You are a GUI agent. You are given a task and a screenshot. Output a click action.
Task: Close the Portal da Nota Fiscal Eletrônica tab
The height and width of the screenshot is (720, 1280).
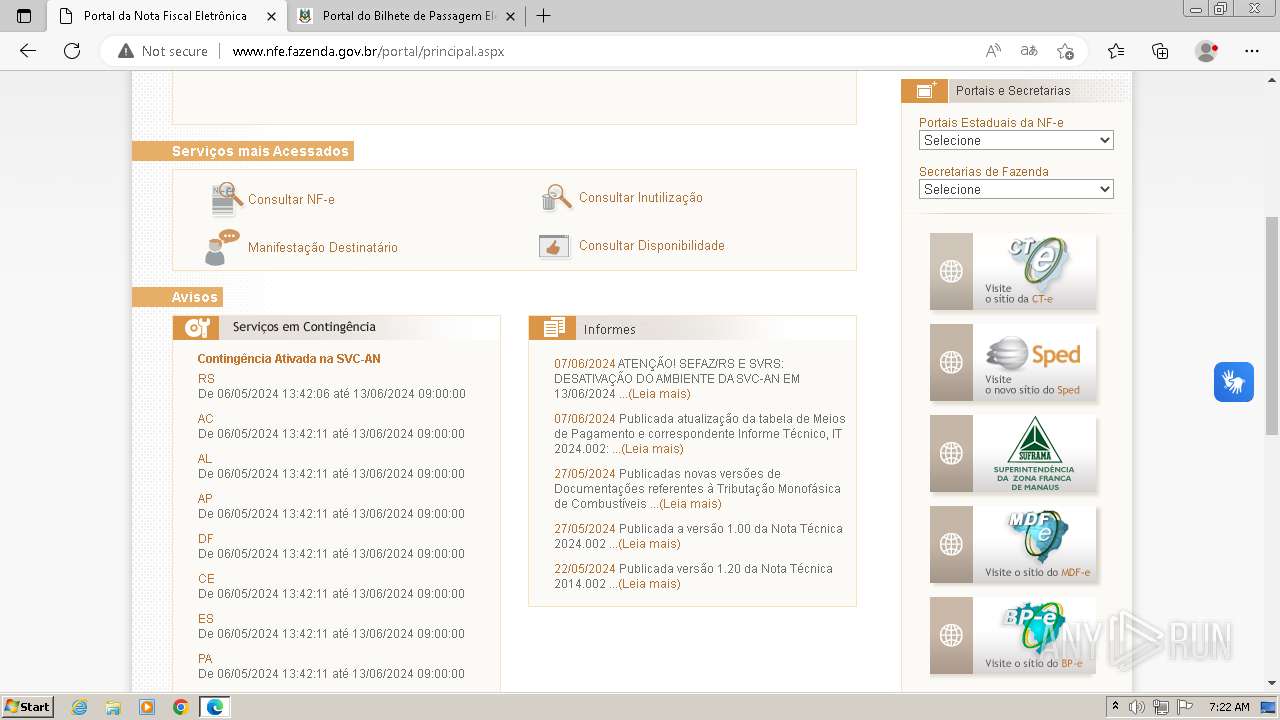(x=271, y=16)
